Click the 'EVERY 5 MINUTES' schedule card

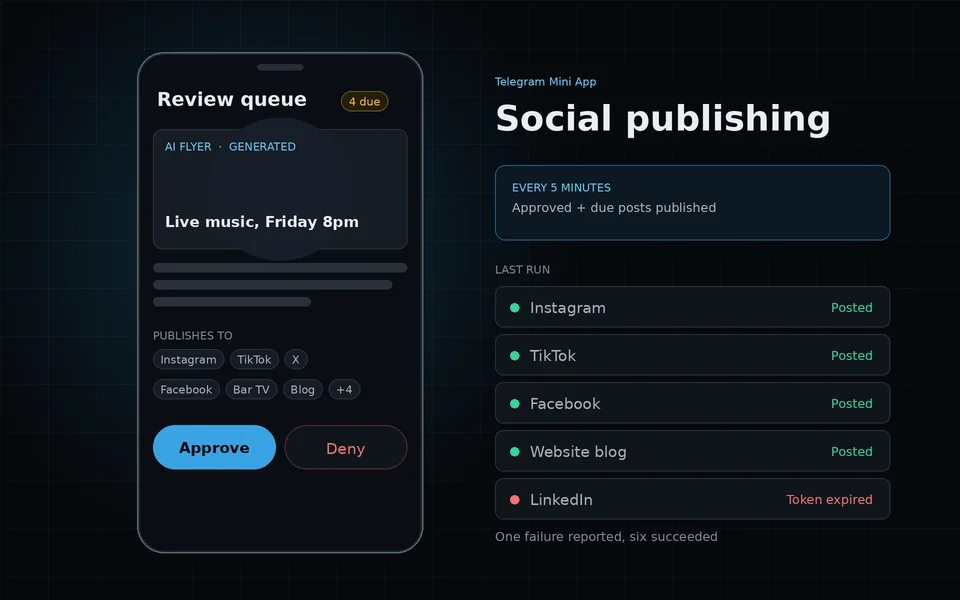point(692,203)
